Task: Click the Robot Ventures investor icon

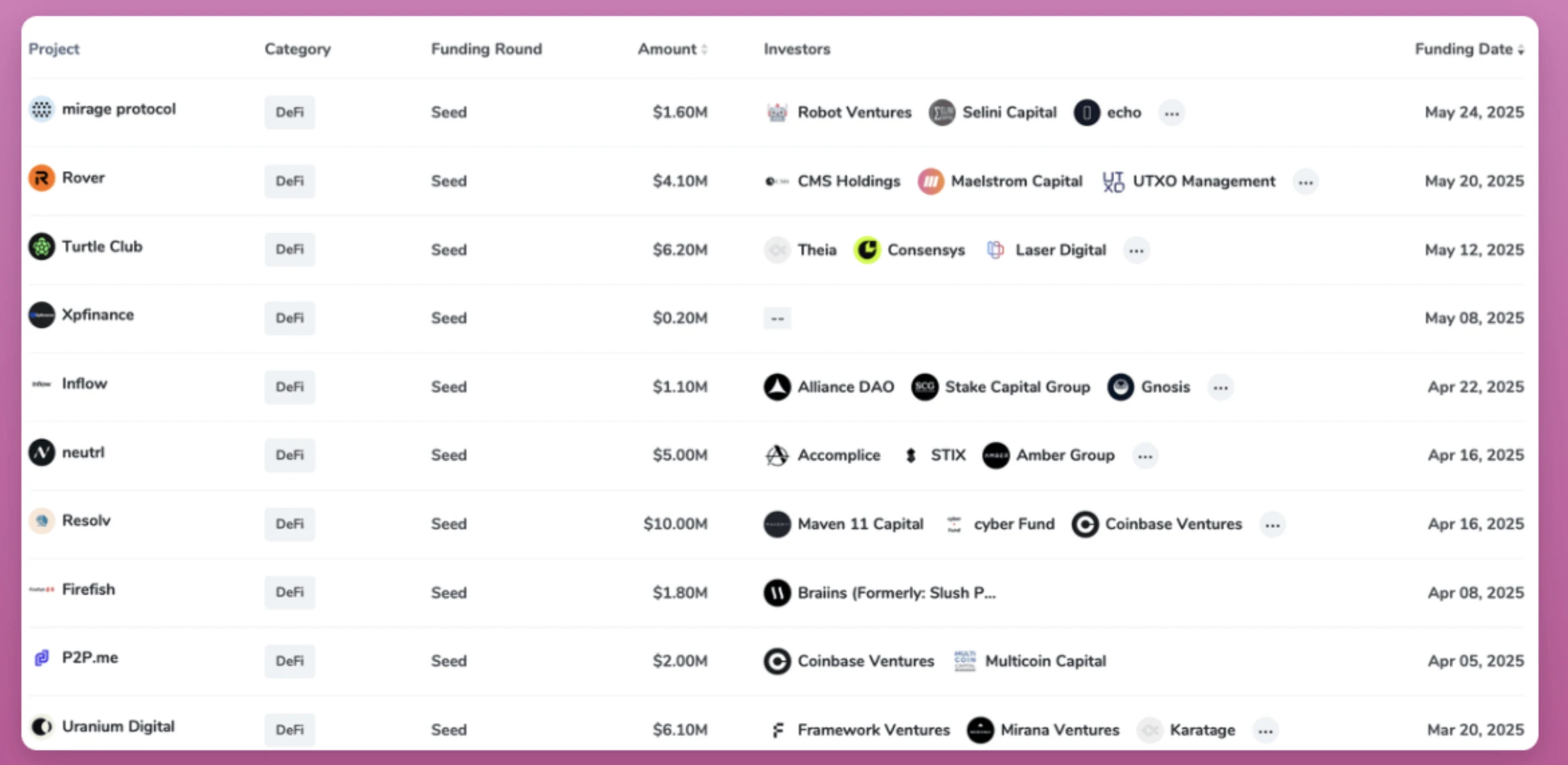Action: point(777,113)
